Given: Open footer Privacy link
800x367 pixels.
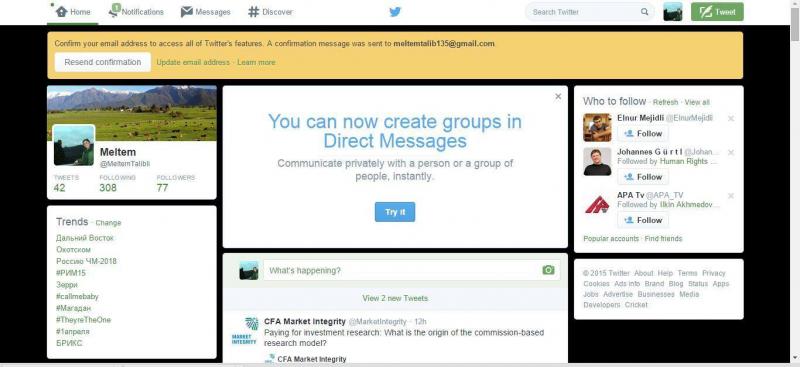Looking at the screenshot, I should pos(713,273).
